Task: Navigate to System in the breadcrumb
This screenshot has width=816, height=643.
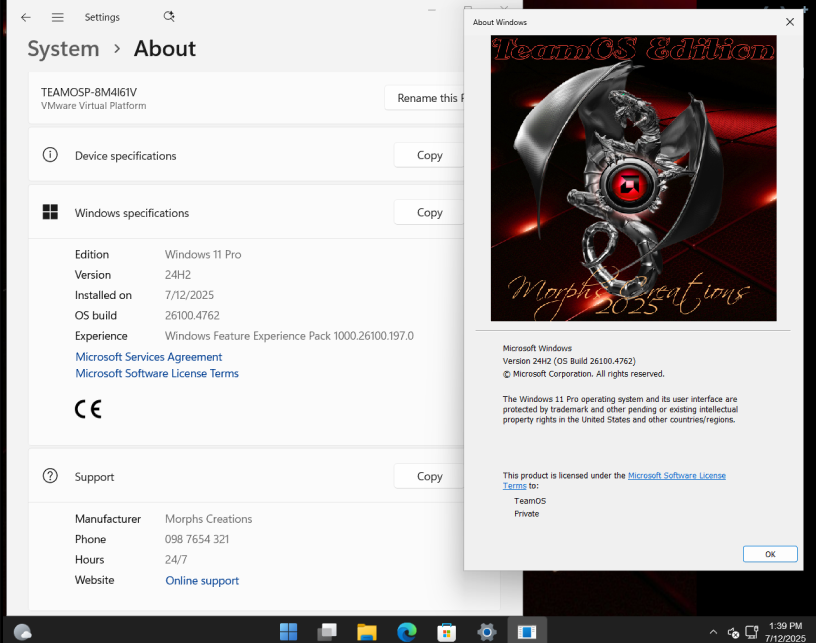Action: click(63, 49)
